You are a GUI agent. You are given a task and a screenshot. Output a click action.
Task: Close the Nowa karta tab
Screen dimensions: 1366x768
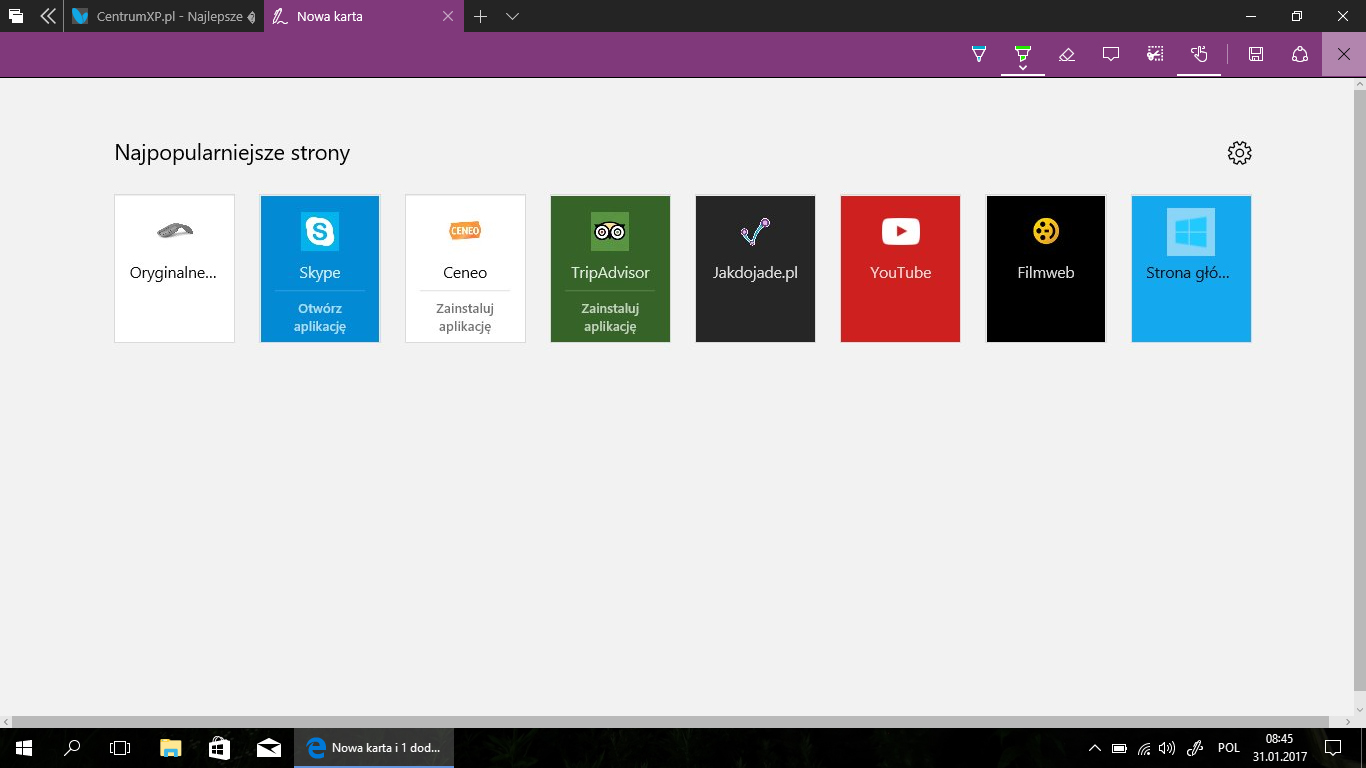point(448,17)
